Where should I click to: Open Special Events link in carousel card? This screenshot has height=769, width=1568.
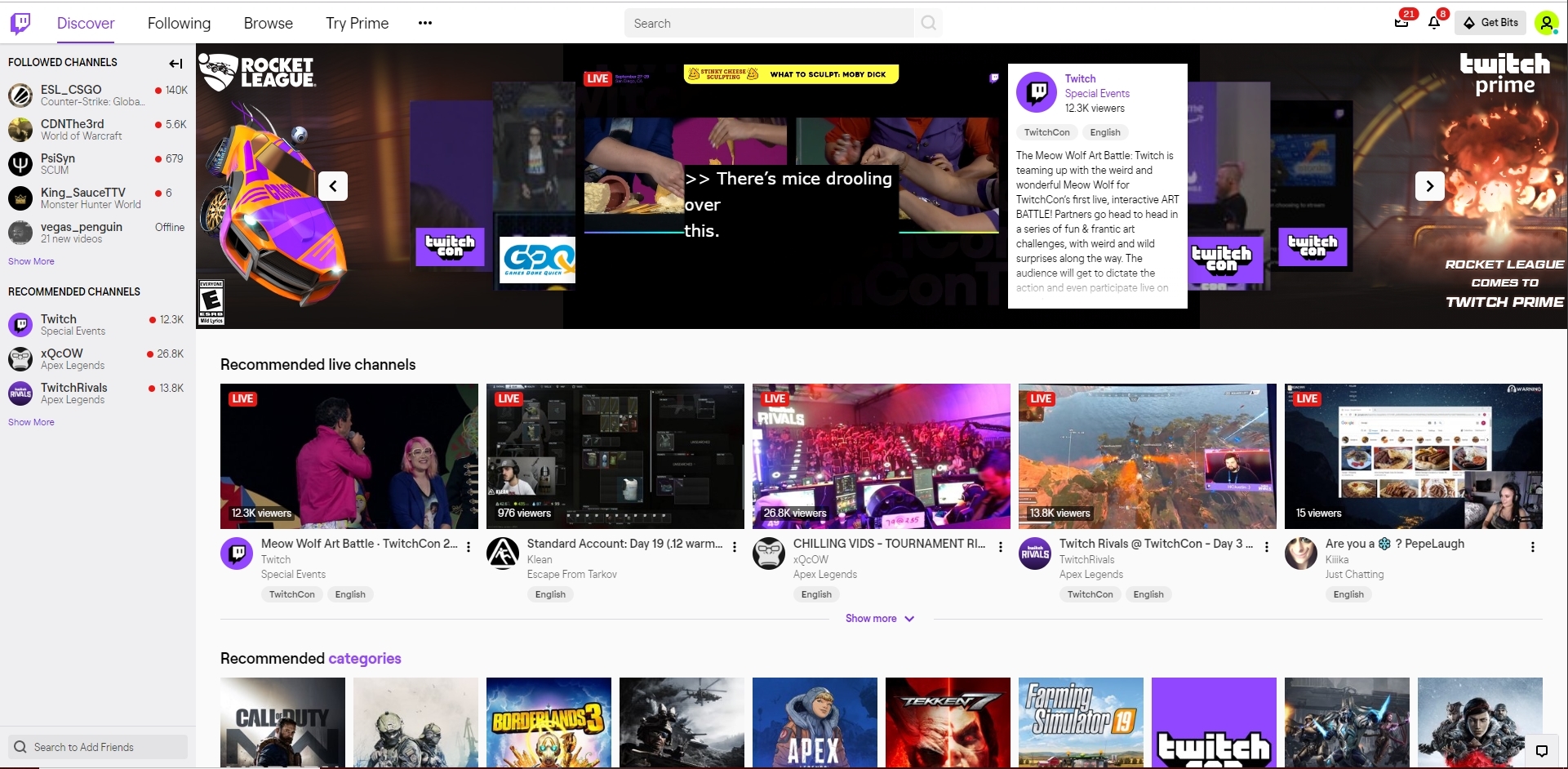(x=1097, y=94)
